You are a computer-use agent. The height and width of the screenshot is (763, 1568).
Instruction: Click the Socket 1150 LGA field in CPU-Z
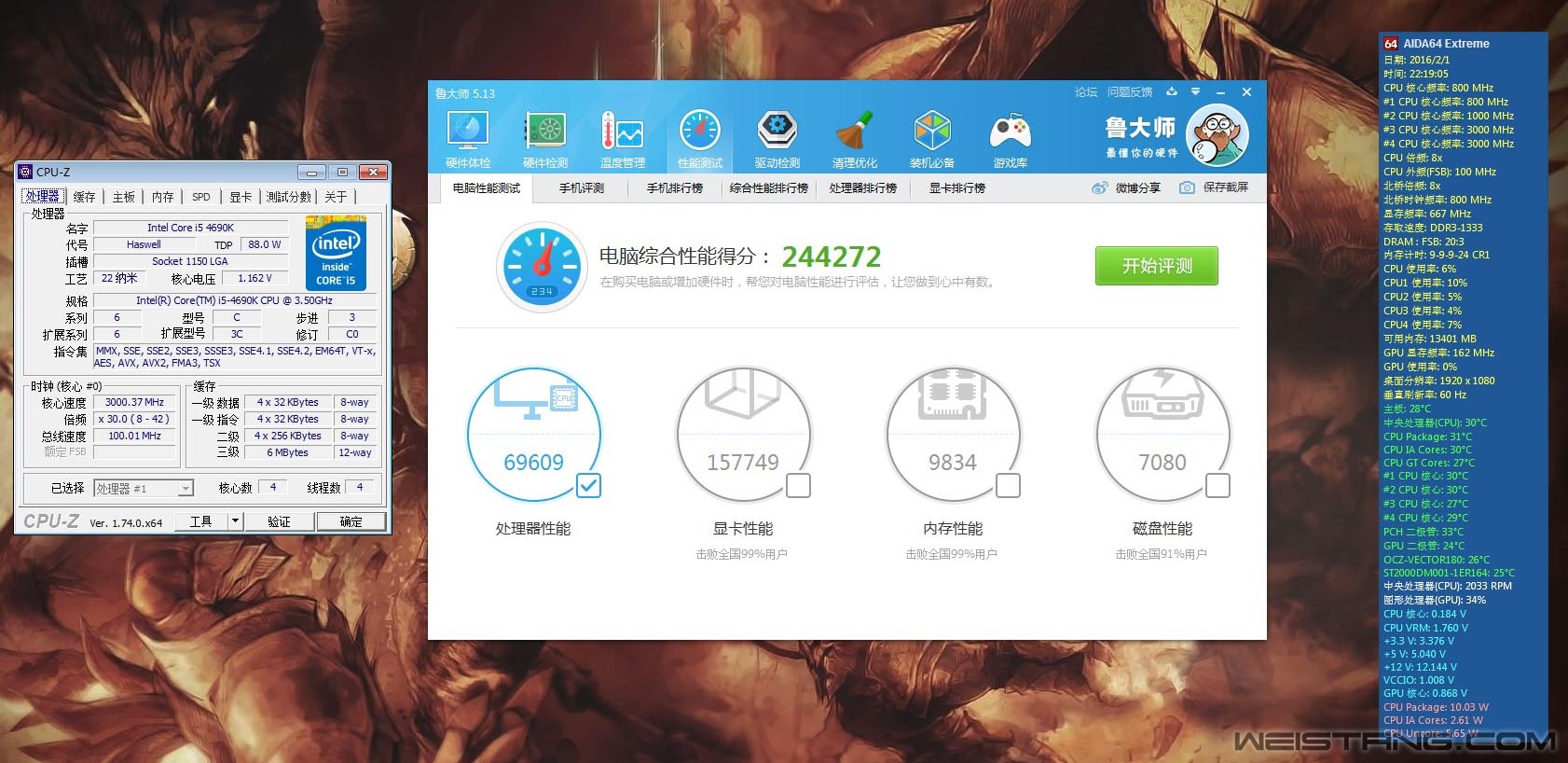point(190,261)
